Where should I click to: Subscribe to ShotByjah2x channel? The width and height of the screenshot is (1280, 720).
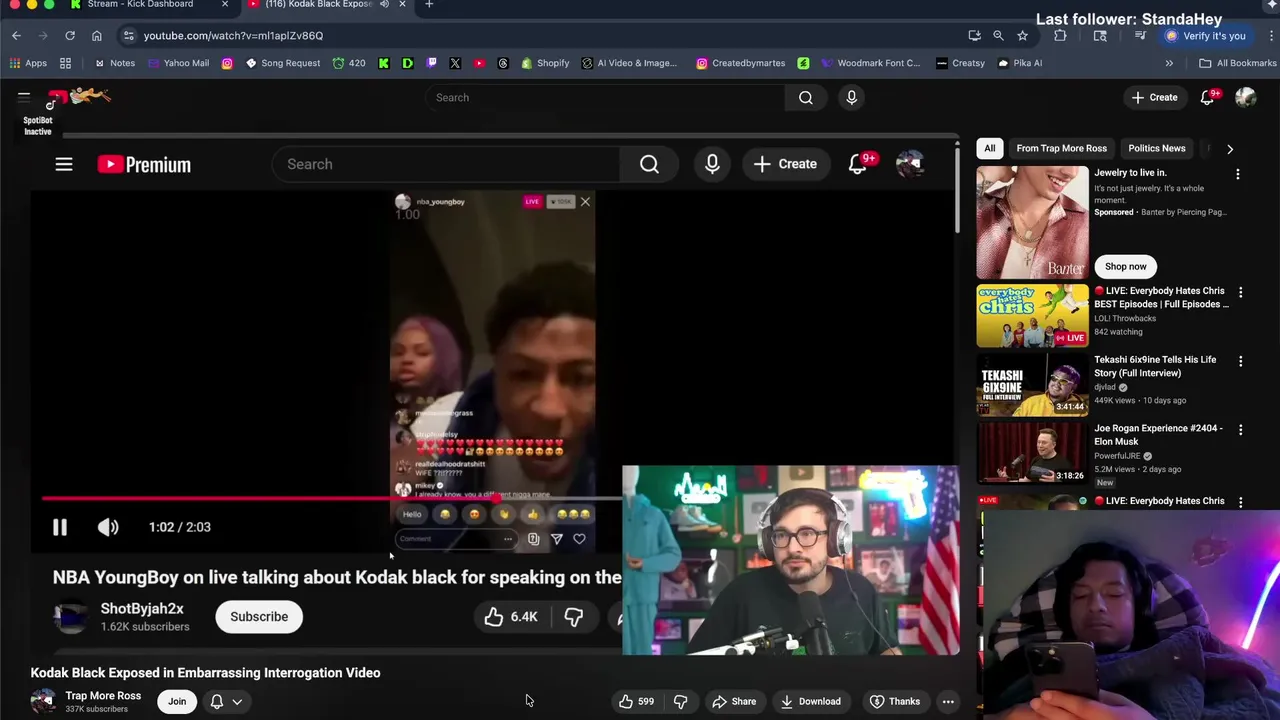pos(259,616)
